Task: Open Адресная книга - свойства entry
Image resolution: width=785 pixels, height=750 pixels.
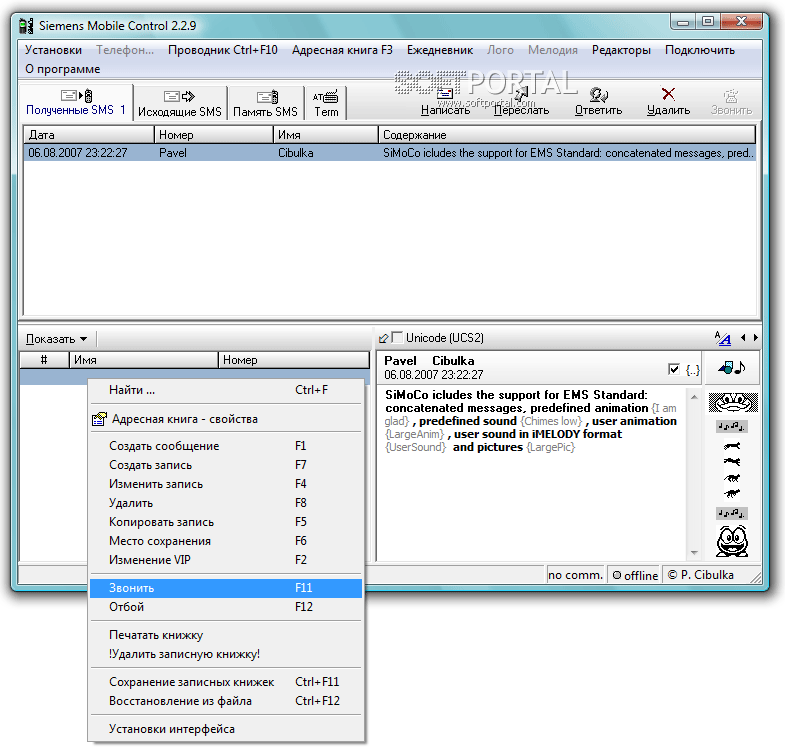Action: 226,419
